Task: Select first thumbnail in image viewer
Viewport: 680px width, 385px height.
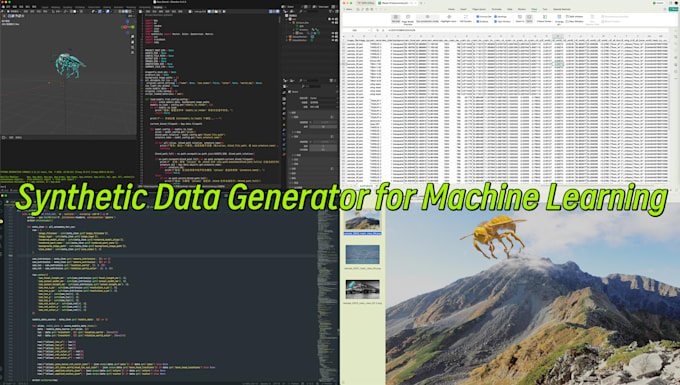Action: click(x=363, y=221)
